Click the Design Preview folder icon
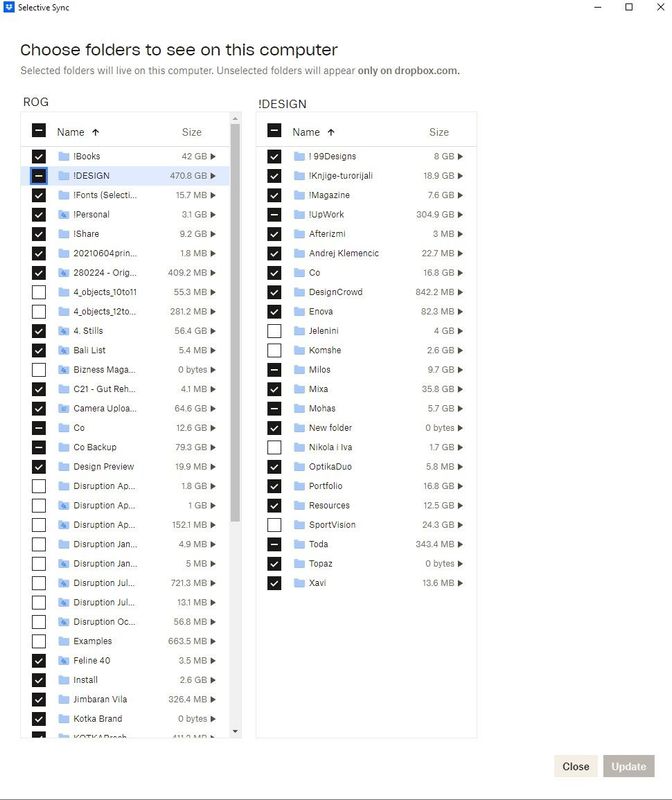 click(64, 466)
